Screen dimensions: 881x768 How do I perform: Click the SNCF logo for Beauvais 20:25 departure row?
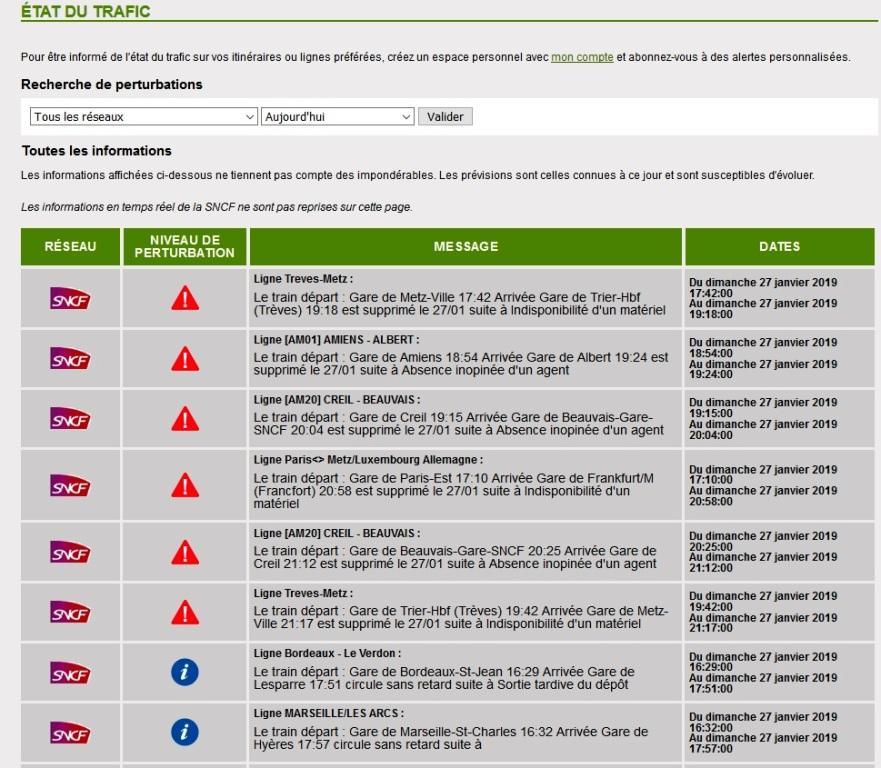coord(70,552)
